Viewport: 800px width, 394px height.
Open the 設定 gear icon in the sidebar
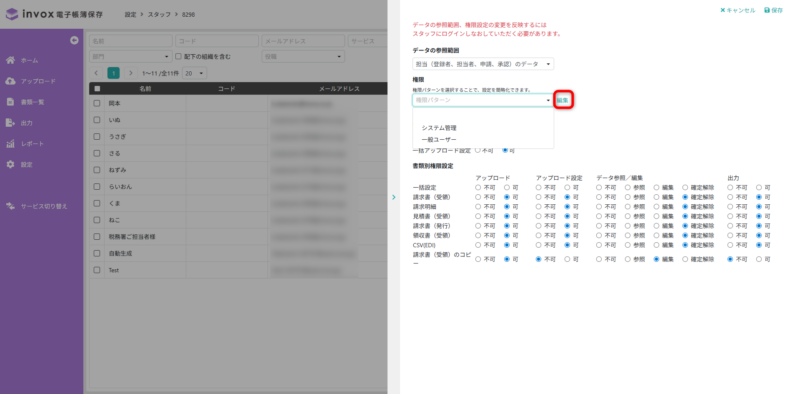click(x=10, y=165)
